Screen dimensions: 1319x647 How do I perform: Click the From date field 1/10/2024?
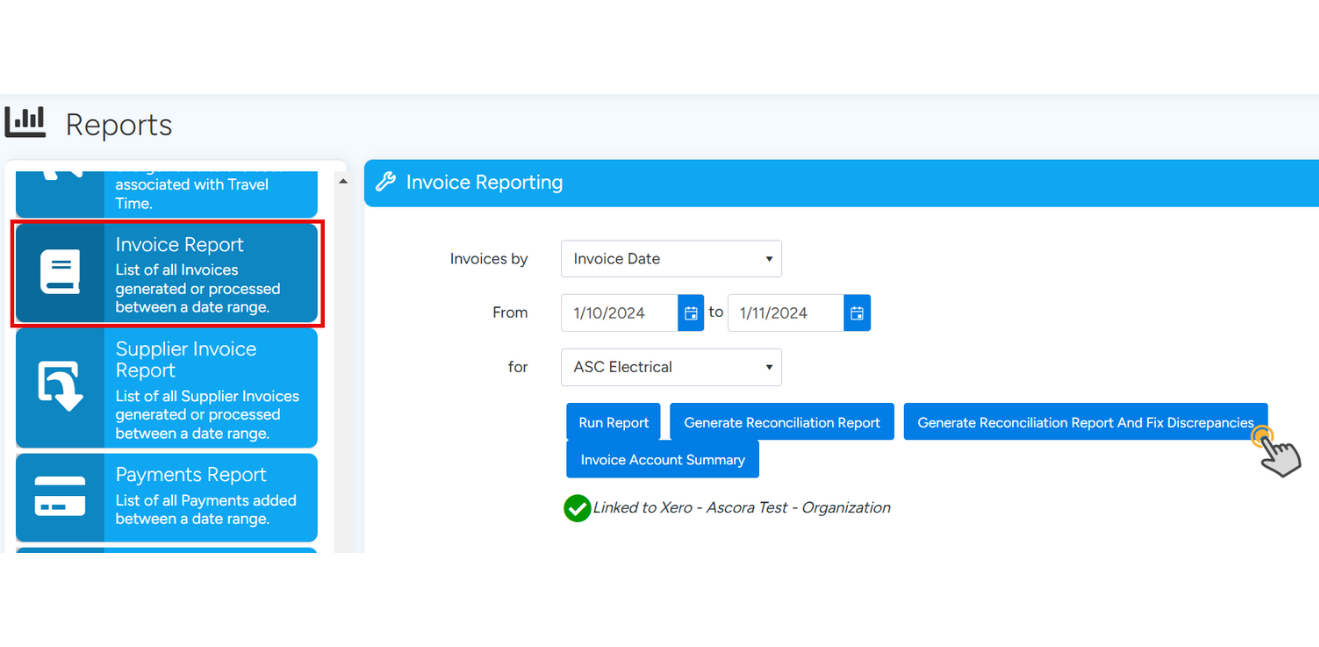(x=619, y=313)
